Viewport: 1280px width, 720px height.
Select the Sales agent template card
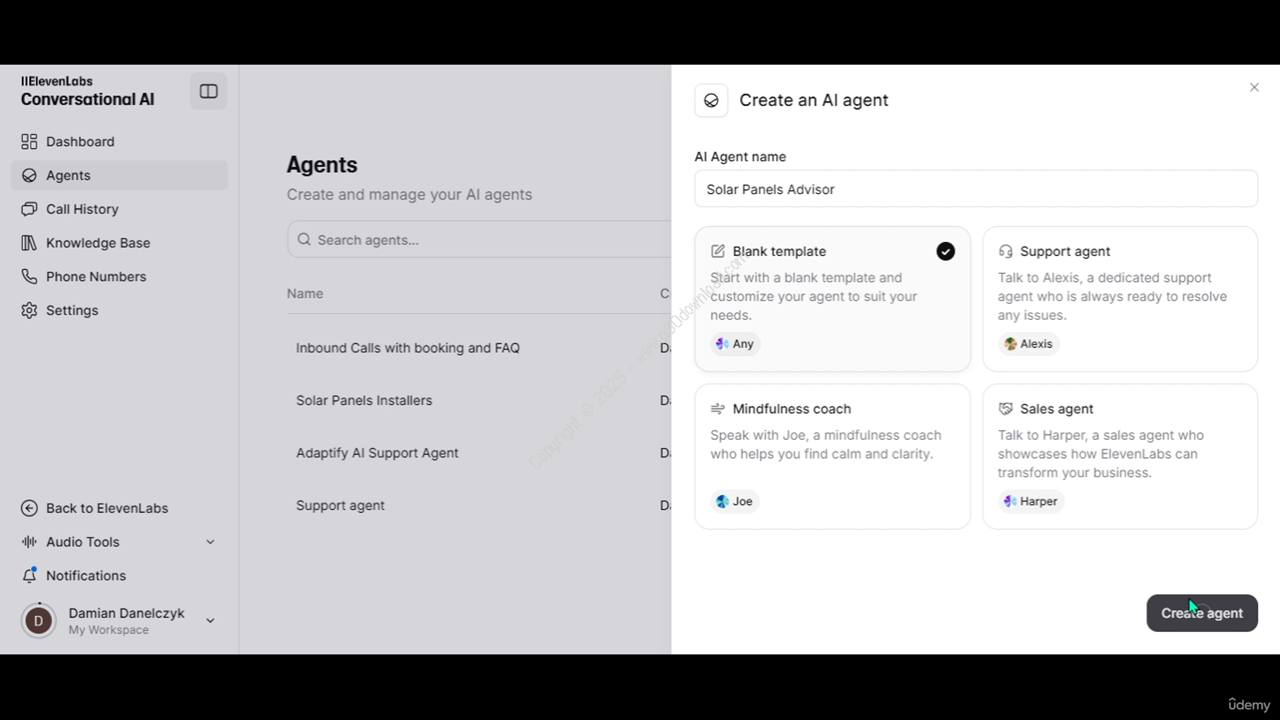pyautogui.click(x=1120, y=456)
